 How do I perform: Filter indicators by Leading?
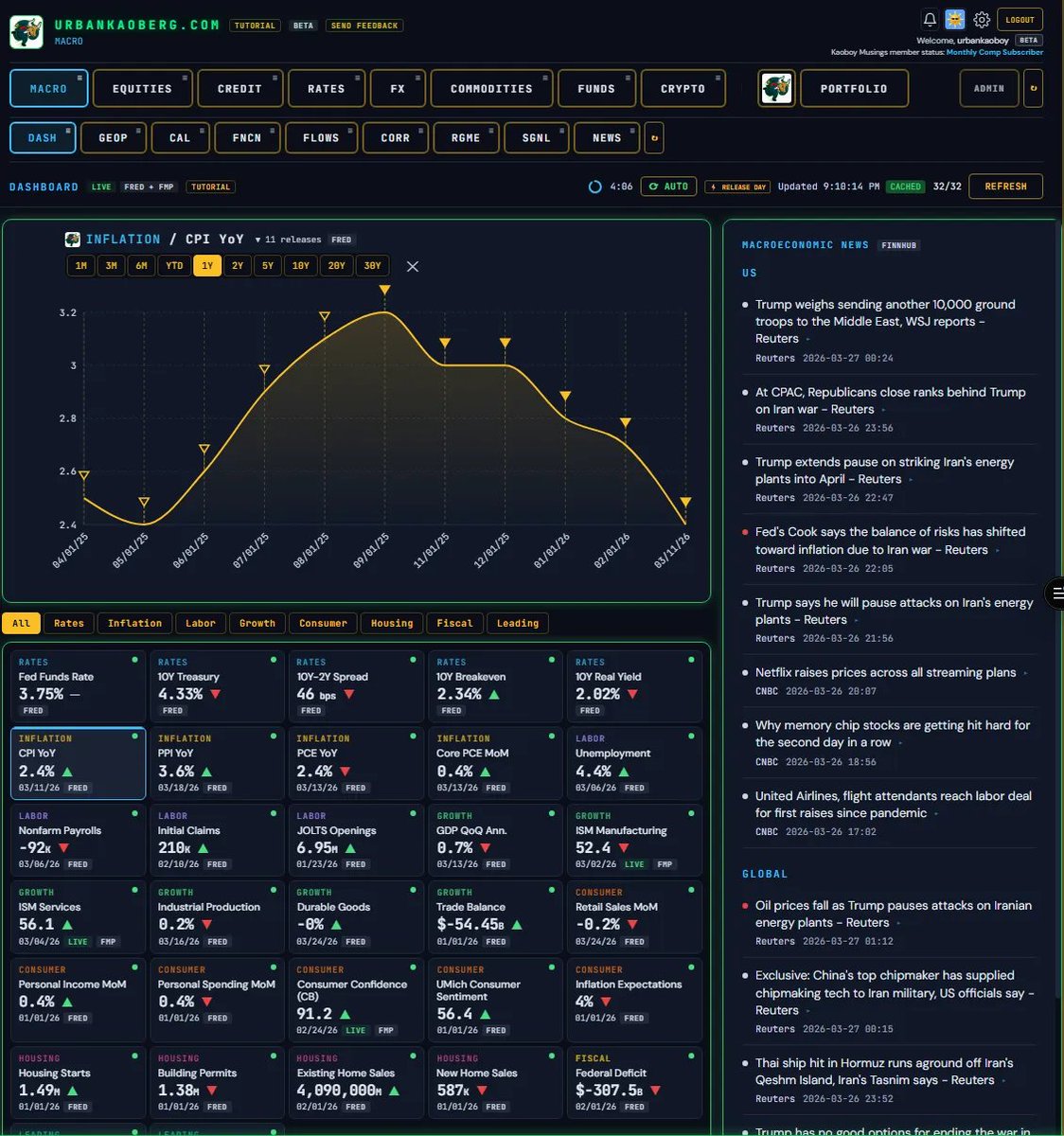[x=518, y=623]
